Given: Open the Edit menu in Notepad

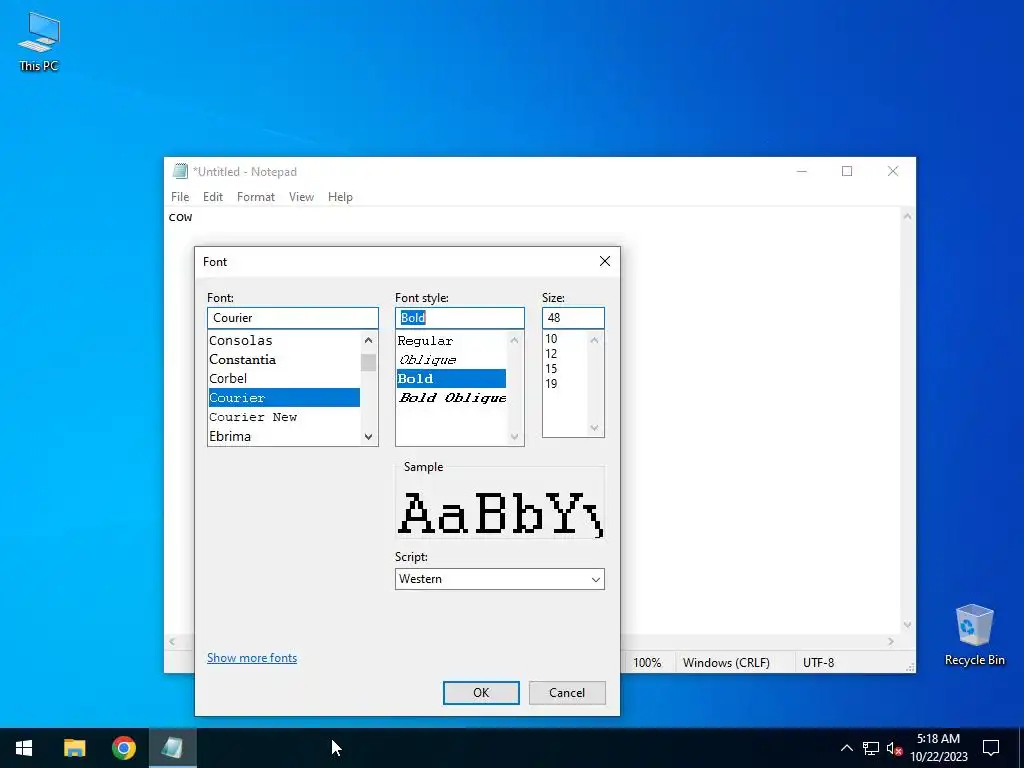Looking at the screenshot, I should point(213,197).
